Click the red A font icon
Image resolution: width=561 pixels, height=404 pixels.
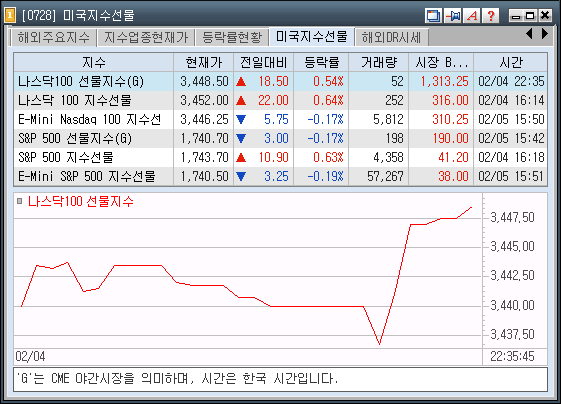click(472, 15)
